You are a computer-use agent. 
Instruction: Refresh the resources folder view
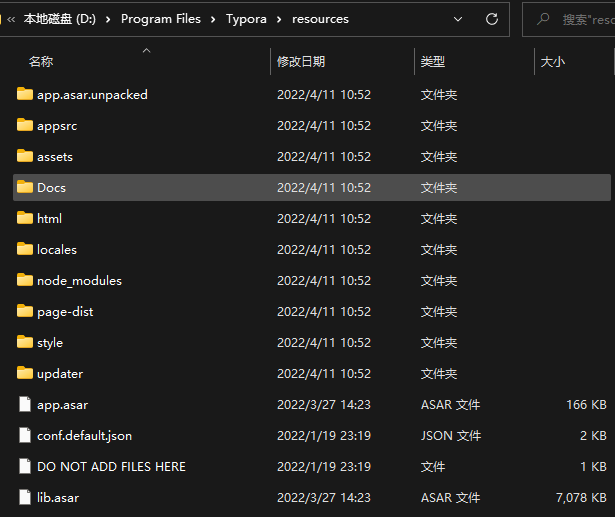click(492, 19)
